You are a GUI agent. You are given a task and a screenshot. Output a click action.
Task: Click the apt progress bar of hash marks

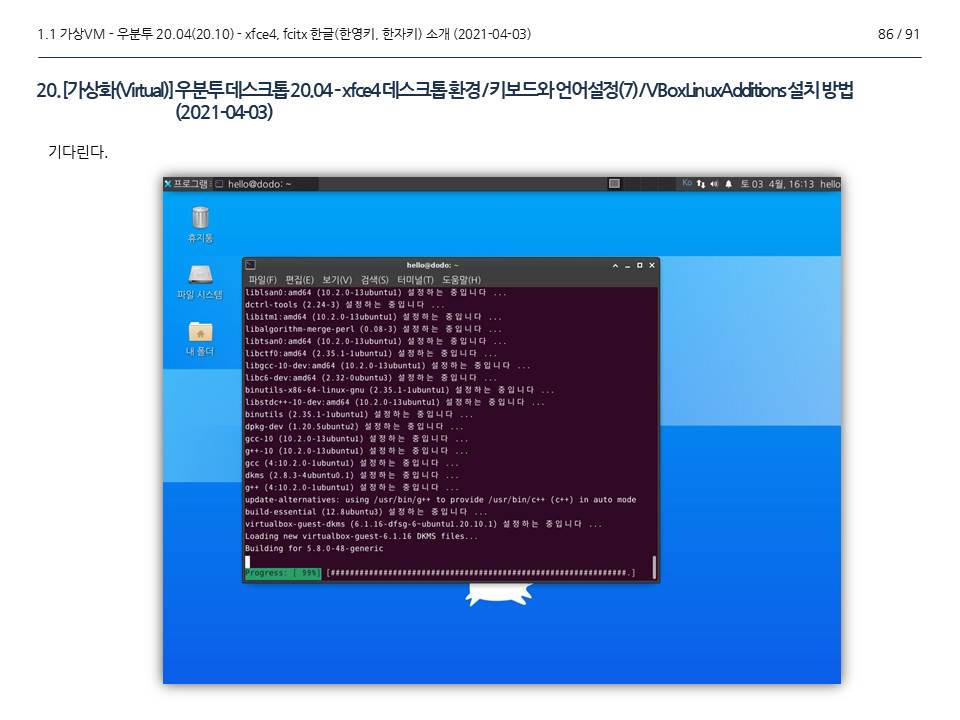(x=481, y=573)
